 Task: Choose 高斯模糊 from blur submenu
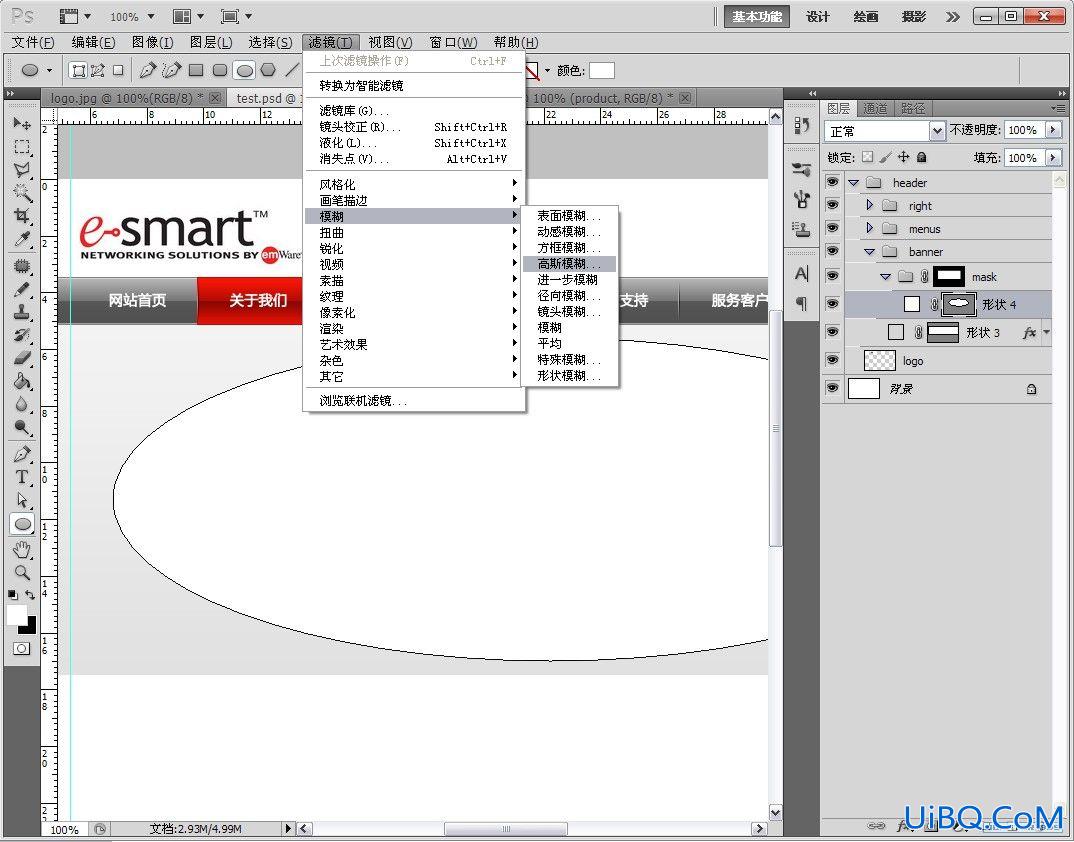pos(569,264)
